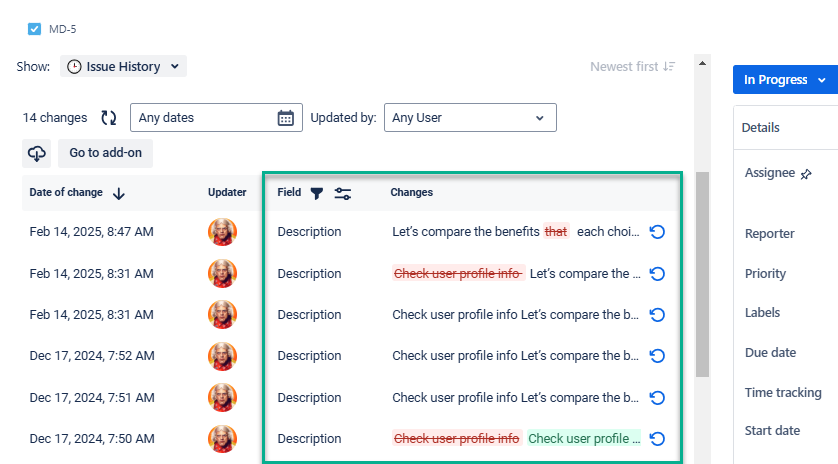
Task: Click date cell Dec 17, 2024, 7:52 AM
Action: [x=92, y=356]
